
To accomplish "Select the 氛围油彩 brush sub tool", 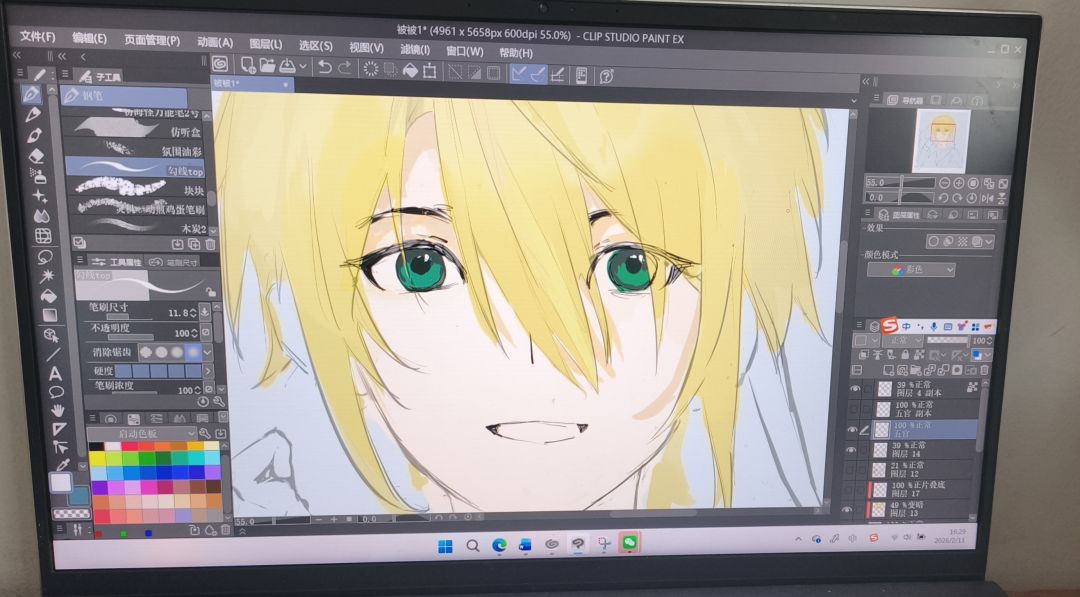I will (x=134, y=148).
